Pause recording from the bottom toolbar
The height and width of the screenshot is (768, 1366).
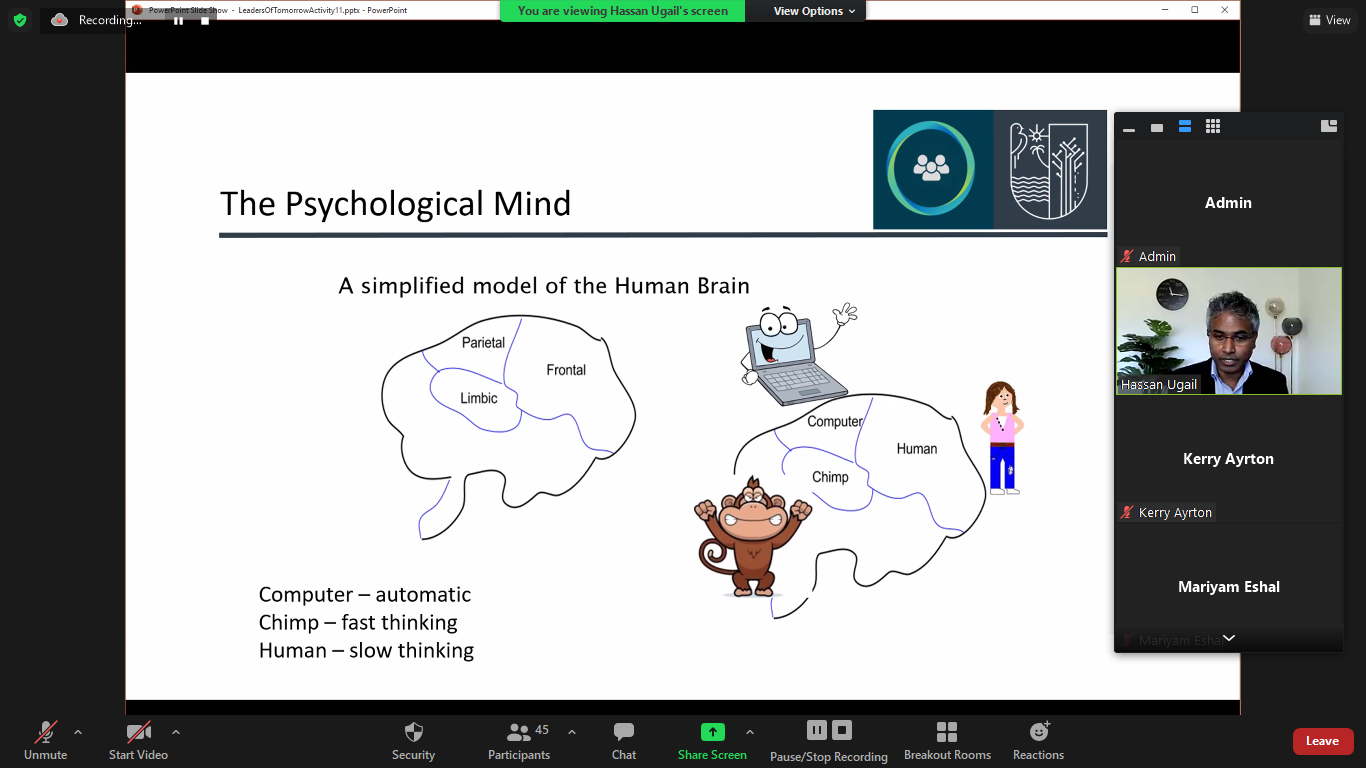coord(817,730)
